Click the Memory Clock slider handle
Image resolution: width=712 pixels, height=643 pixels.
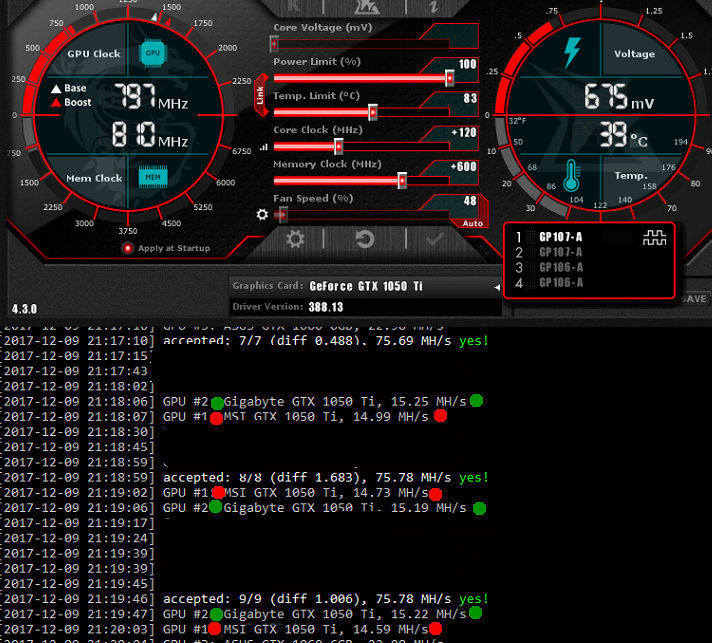(402, 181)
